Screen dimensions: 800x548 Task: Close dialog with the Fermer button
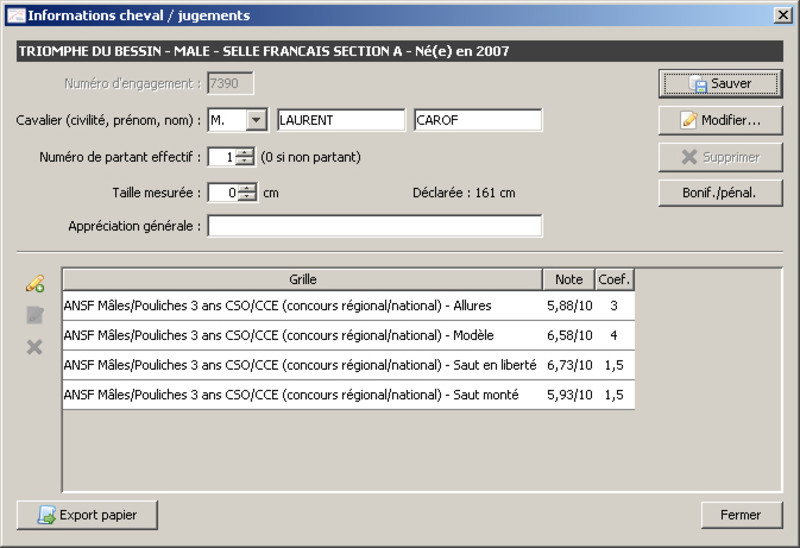pyautogui.click(x=741, y=515)
